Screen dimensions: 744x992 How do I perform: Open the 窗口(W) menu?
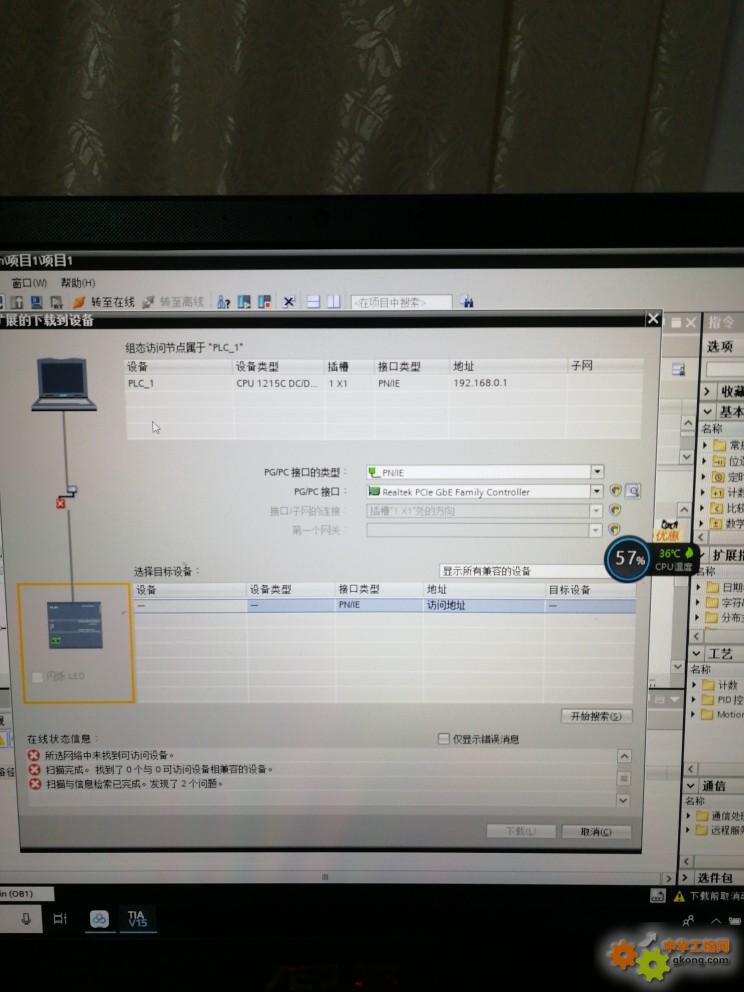(x=29, y=282)
